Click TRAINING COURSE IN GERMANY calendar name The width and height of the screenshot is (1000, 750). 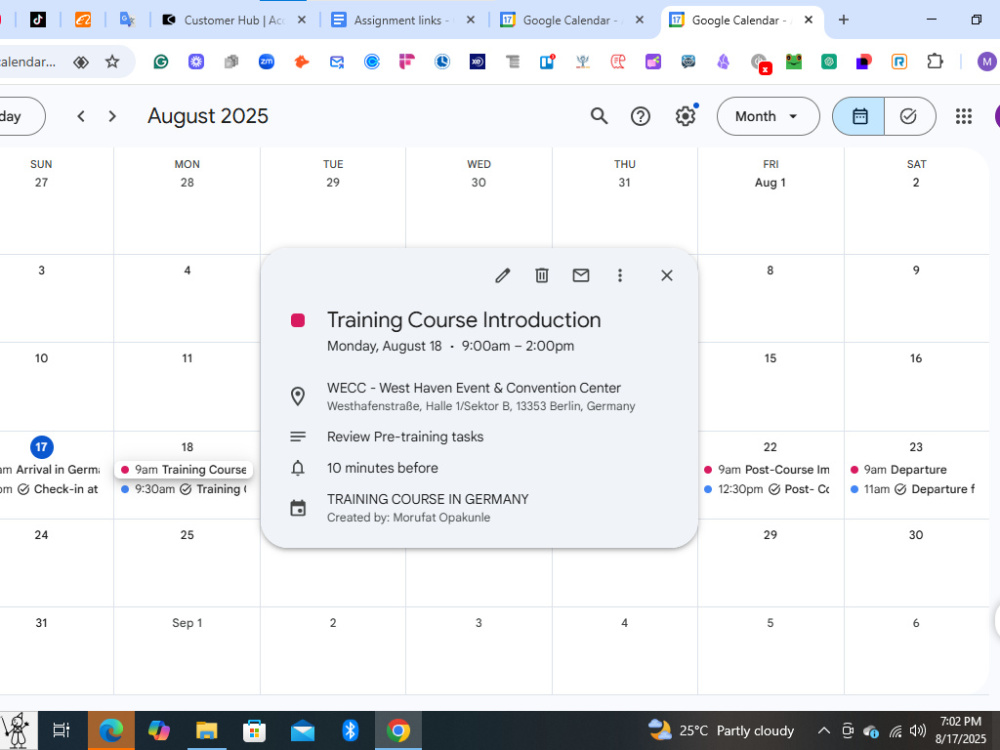[x=428, y=499]
